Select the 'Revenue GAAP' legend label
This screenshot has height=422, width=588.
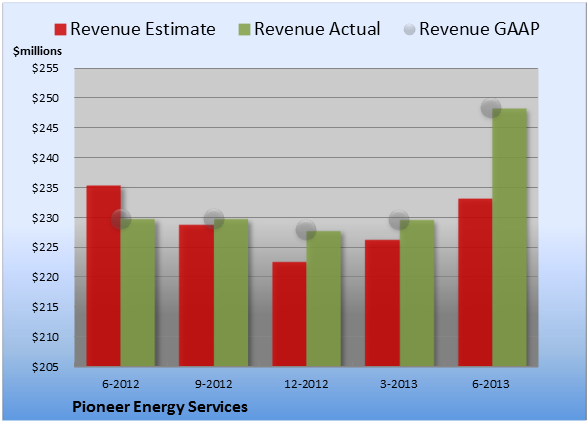479,29
